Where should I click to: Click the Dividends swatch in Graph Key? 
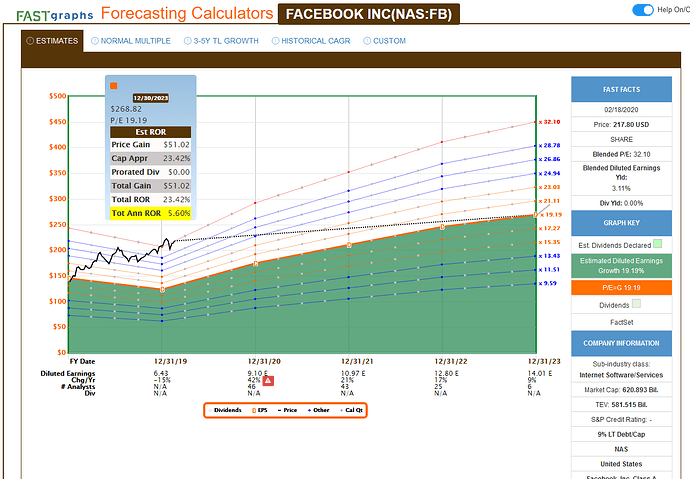point(636,303)
